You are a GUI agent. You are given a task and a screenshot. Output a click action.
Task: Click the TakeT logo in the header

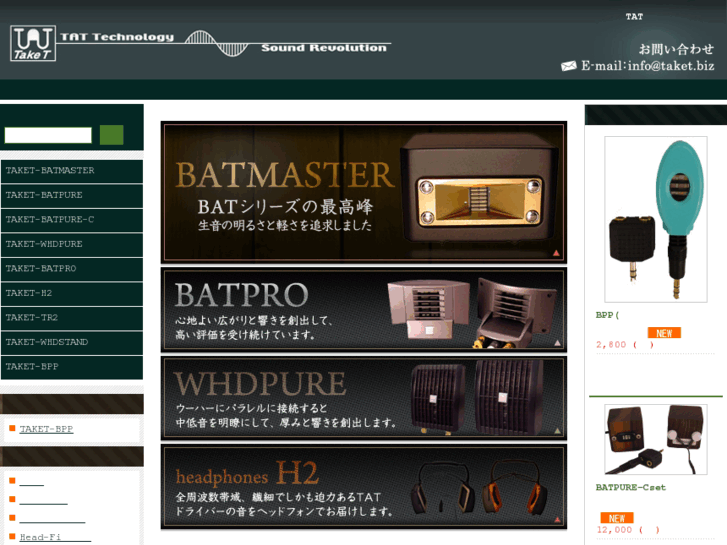[33, 43]
